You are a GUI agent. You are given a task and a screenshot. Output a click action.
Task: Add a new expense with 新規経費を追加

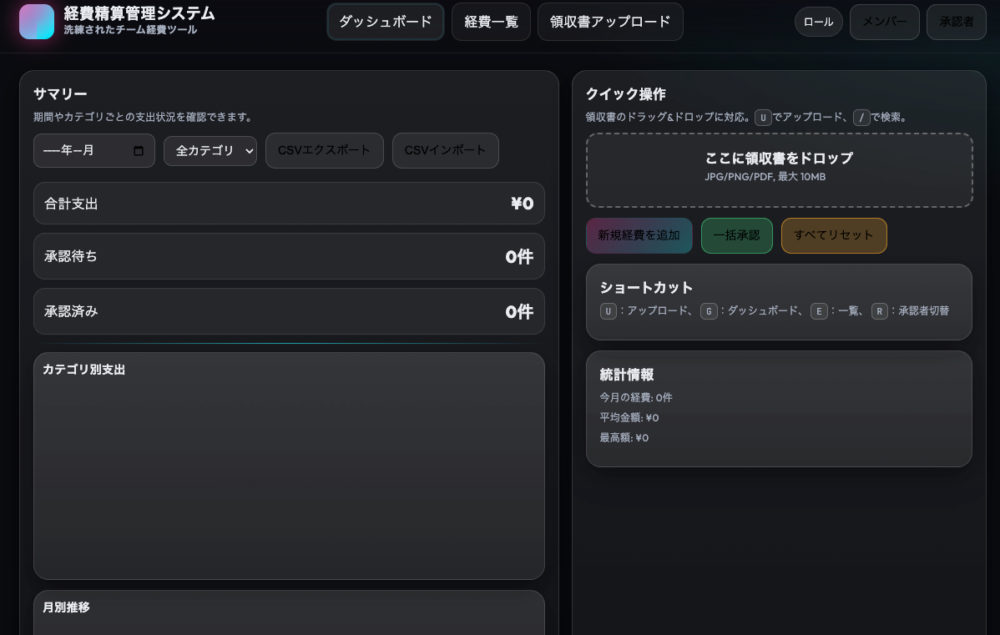pyautogui.click(x=639, y=236)
